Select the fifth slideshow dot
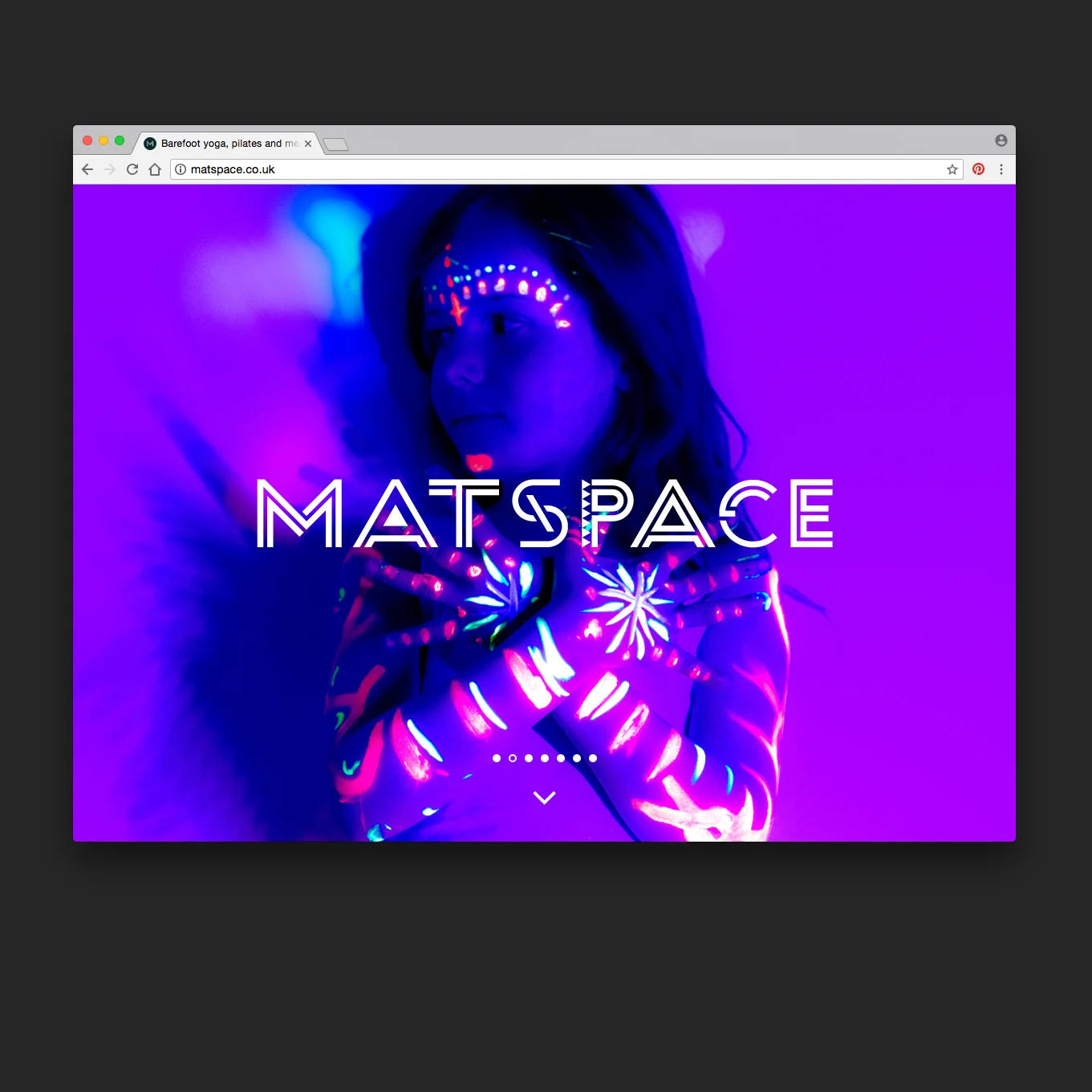The height and width of the screenshot is (1092, 1092). (561, 758)
